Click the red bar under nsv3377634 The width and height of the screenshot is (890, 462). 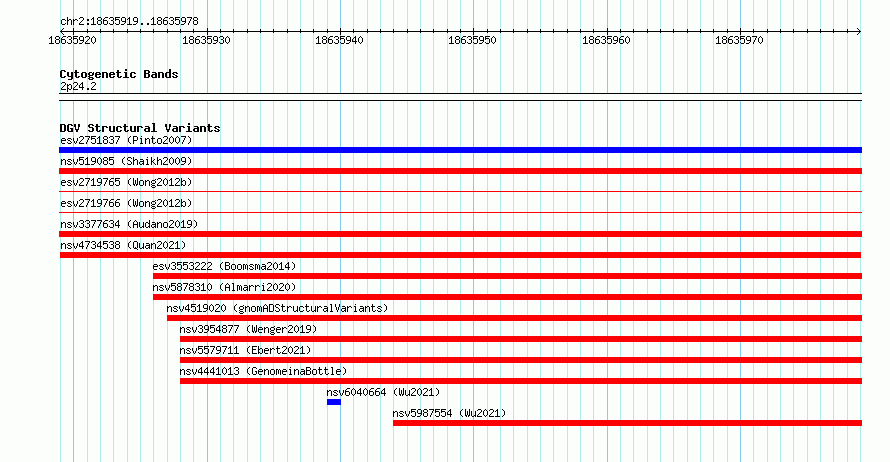point(460,234)
